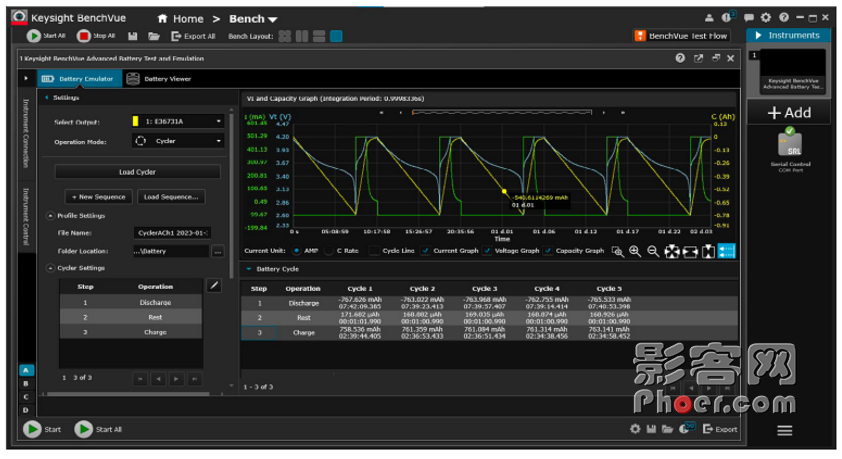The image size is (842, 459).
Task: Open the help question mark in title bar
Action: pyautogui.click(x=784, y=18)
